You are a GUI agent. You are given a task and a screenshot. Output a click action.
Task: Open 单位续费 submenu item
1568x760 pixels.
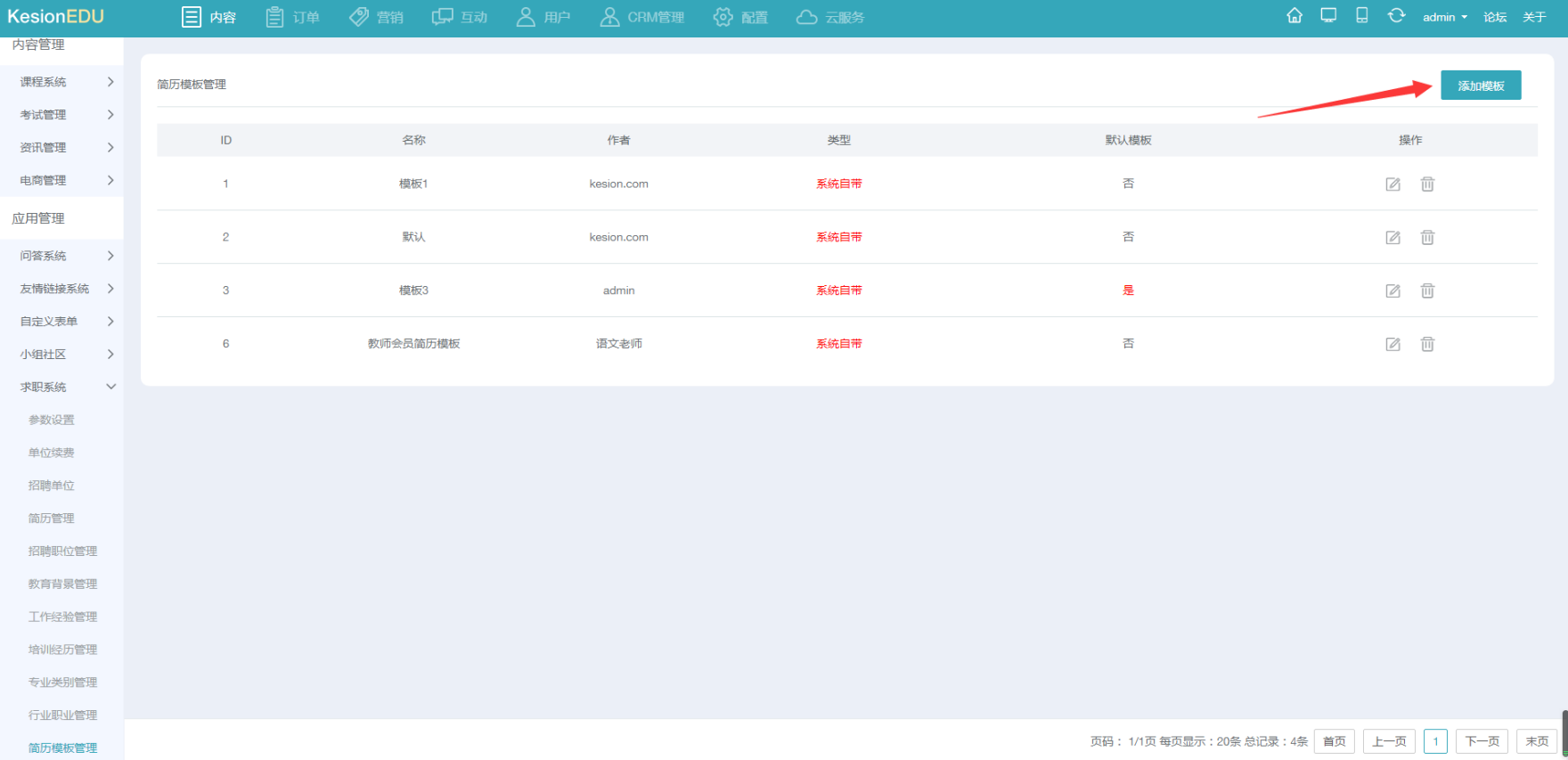pos(52,453)
